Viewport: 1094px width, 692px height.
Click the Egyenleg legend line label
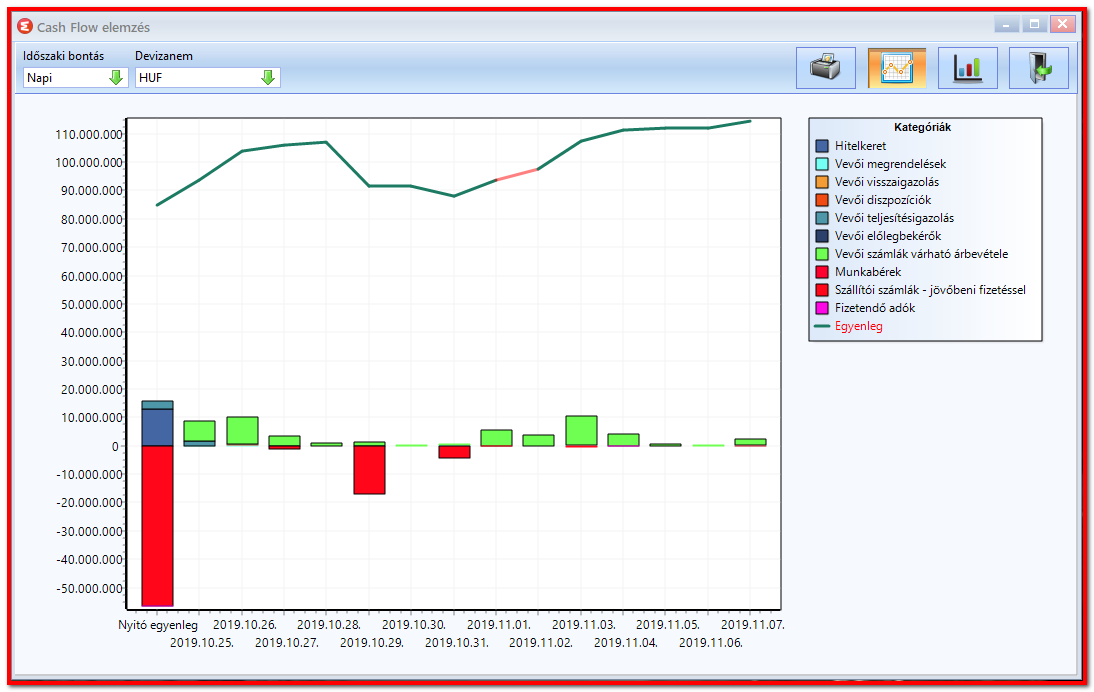[858, 326]
